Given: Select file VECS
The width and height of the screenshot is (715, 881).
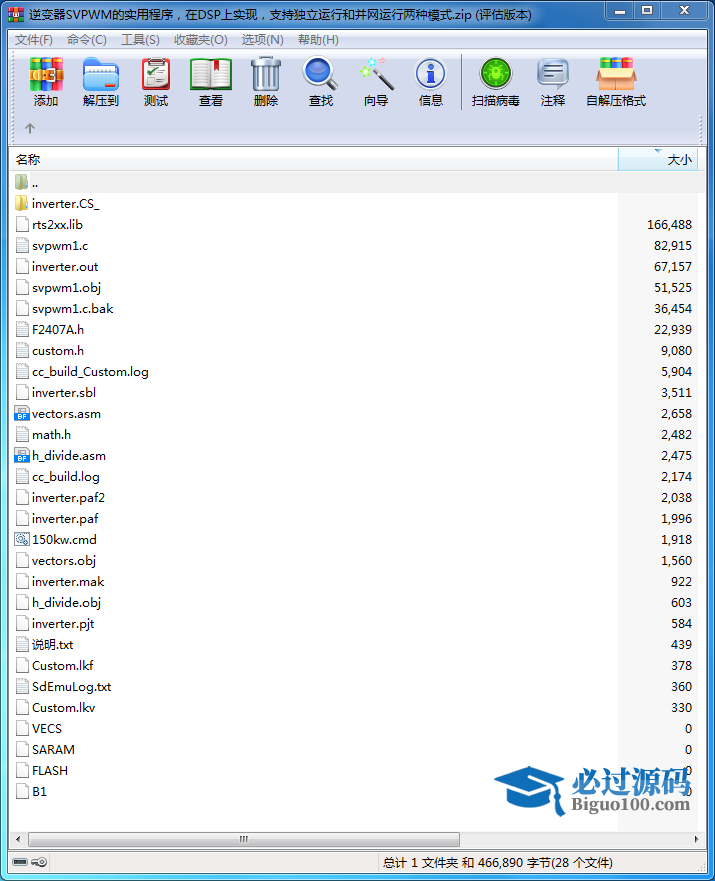Looking at the screenshot, I should pyautogui.click(x=47, y=728).
